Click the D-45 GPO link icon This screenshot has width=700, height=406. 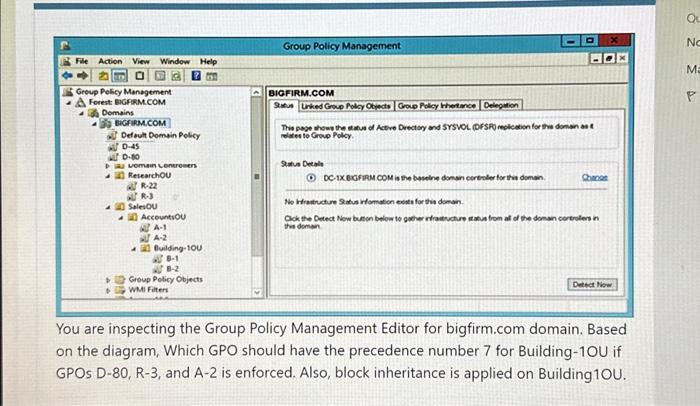click(x=113, y=146)
